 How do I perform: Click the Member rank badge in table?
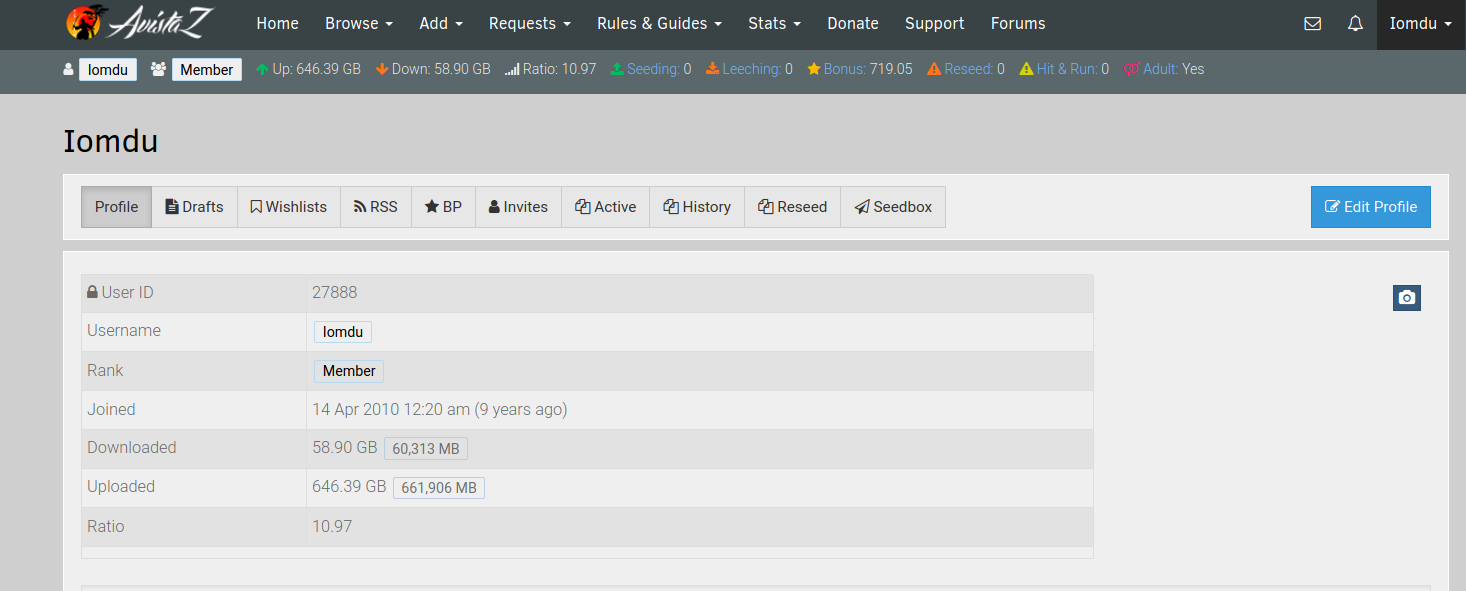tap(349, 371)
